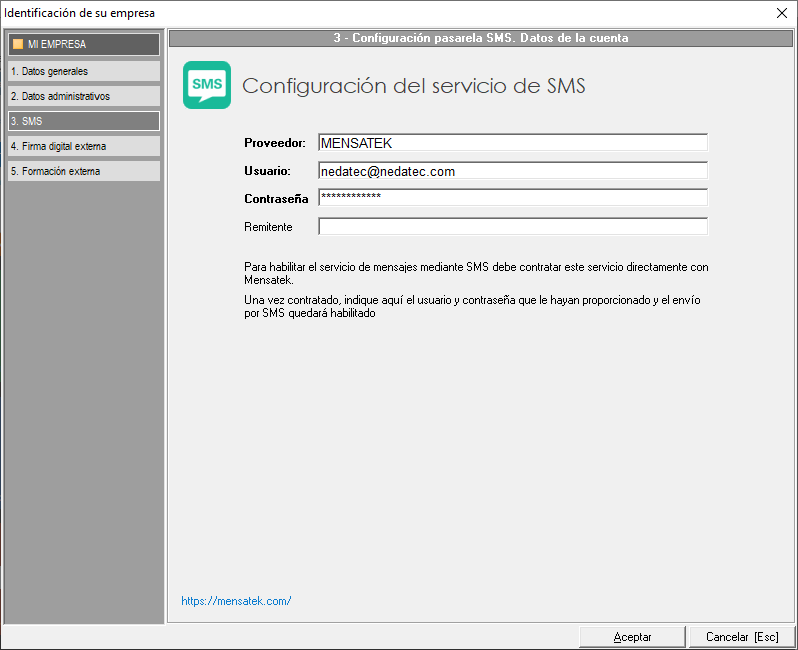Go to 4. Firma digital externa
Image resolution: width=798 pixels, height=650 pixels.
tap(82, 146)
